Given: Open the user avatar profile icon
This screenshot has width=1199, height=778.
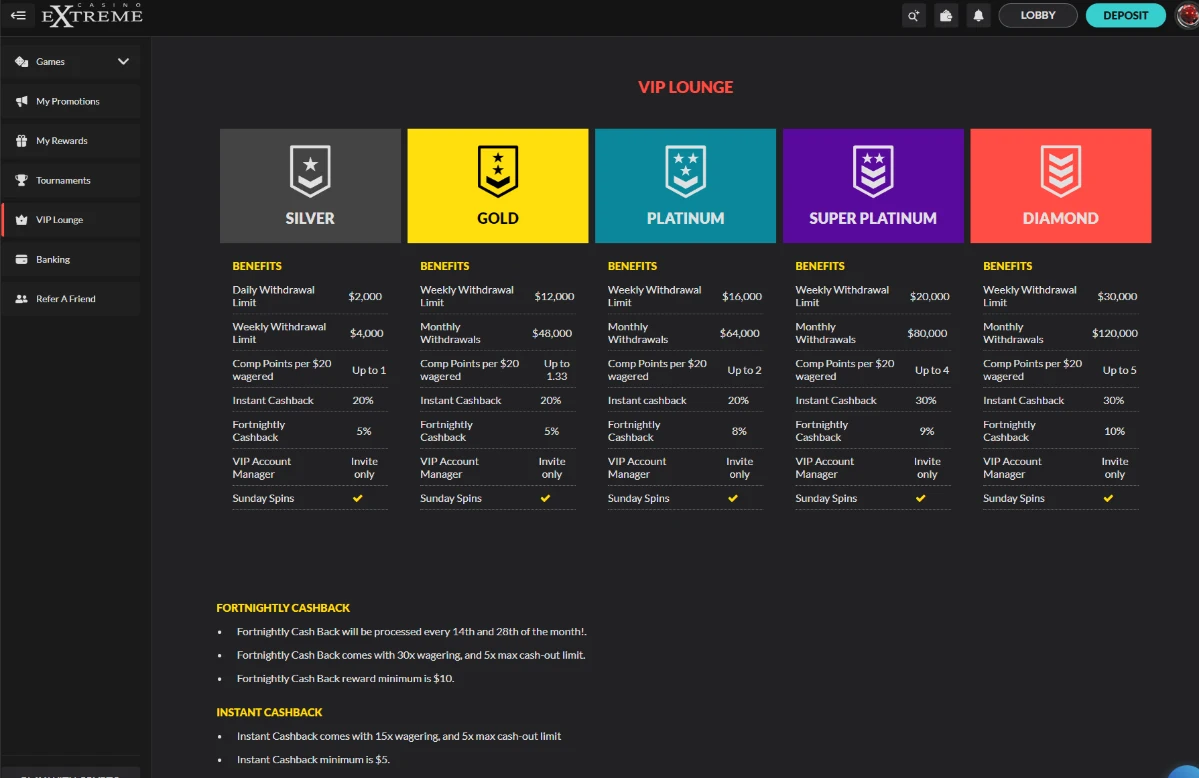Looking at the screenshot, I should pyautogui.click(x=1188, y=15).
